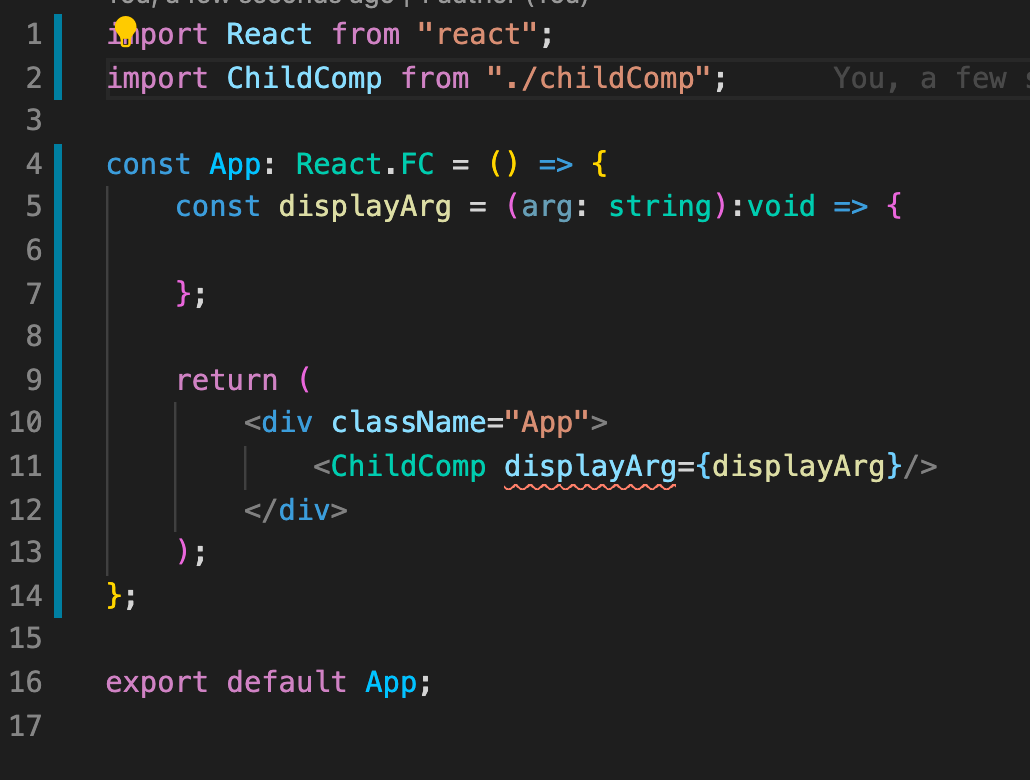Click line number 16 in the gutter
The image size is (1030, 780).
click(26, 682)
